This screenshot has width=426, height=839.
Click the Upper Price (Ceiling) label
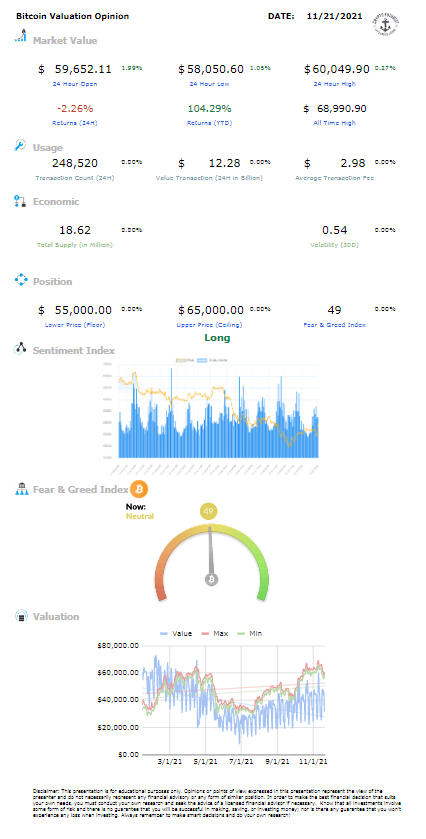[210, 325]
